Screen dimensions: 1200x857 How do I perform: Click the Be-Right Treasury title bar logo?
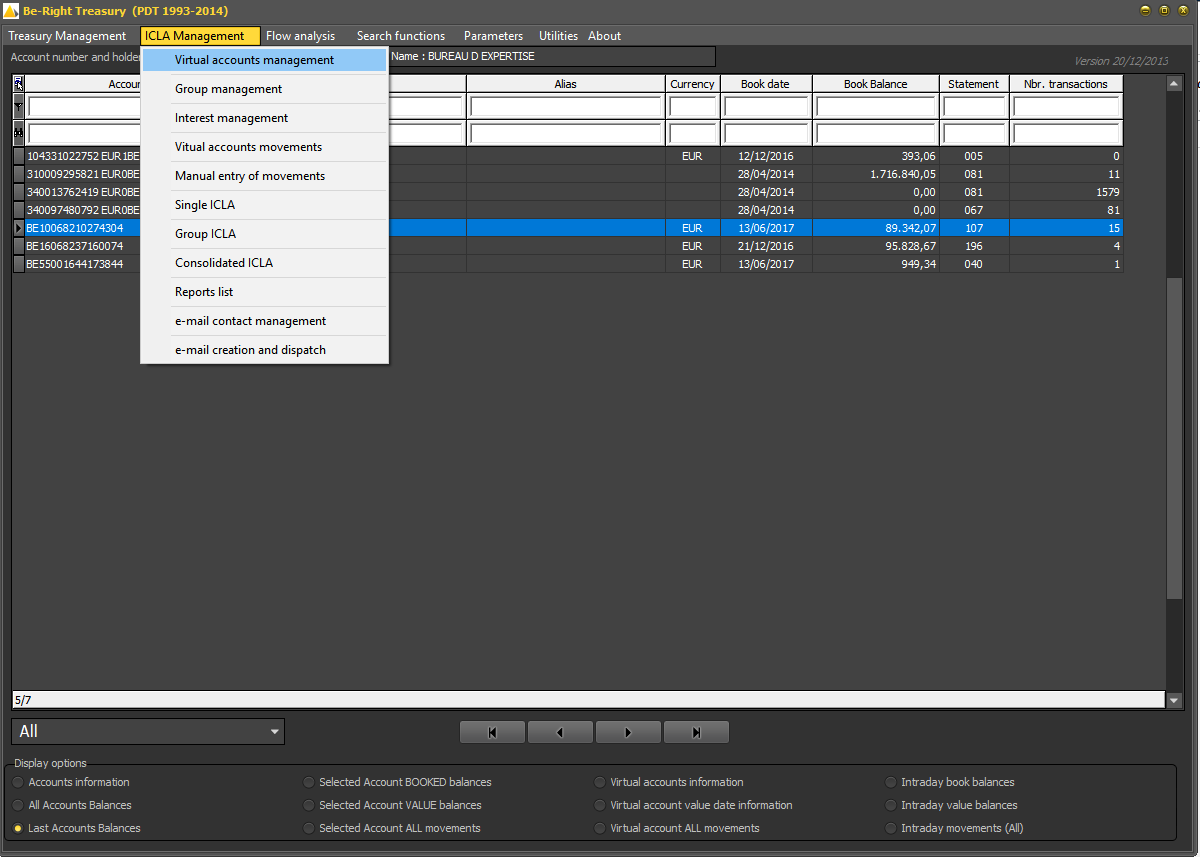tap(11, 11)
